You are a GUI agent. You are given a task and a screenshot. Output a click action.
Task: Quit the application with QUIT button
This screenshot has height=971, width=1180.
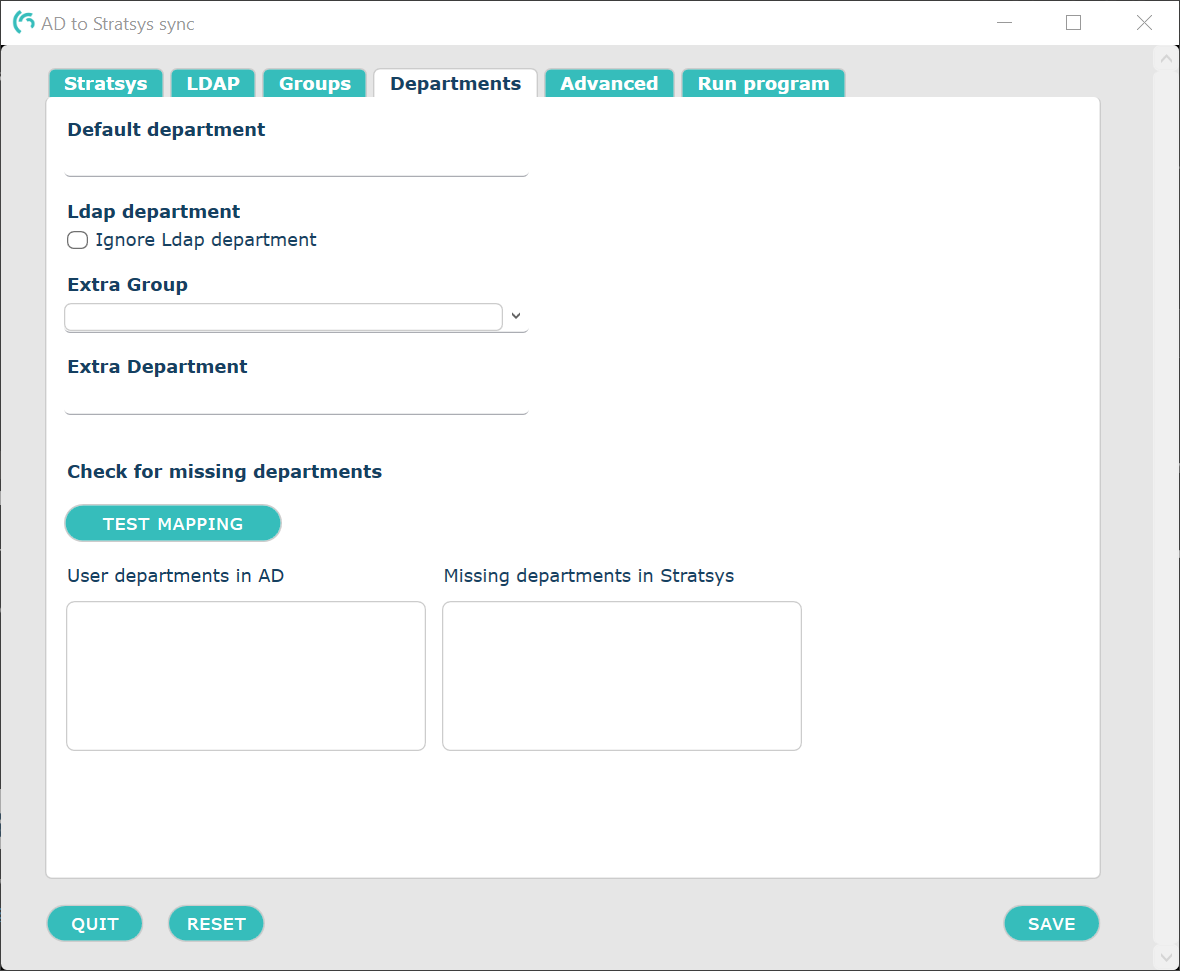[95, 924]
